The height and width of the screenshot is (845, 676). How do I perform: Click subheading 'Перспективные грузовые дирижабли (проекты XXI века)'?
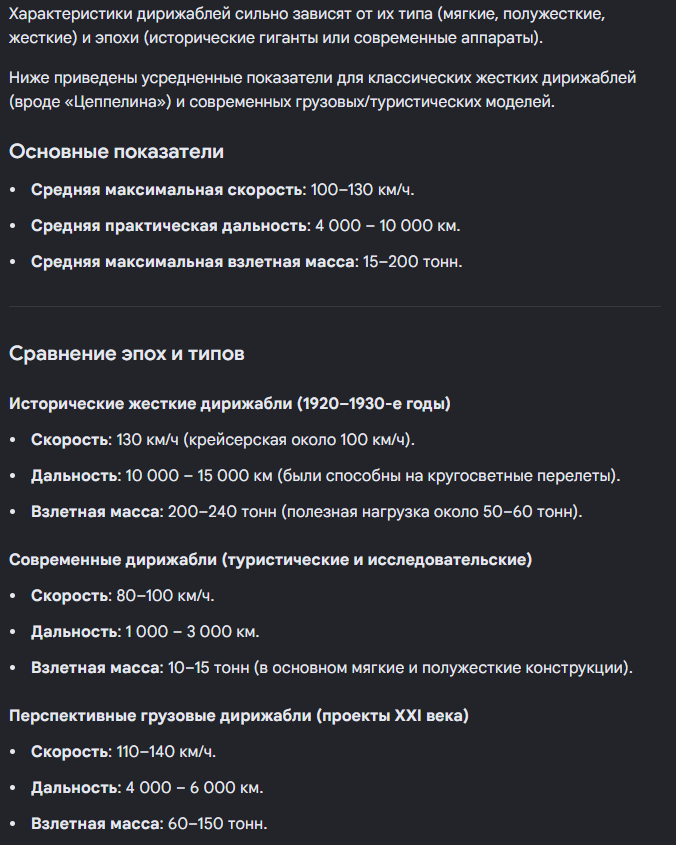point(239,716)
